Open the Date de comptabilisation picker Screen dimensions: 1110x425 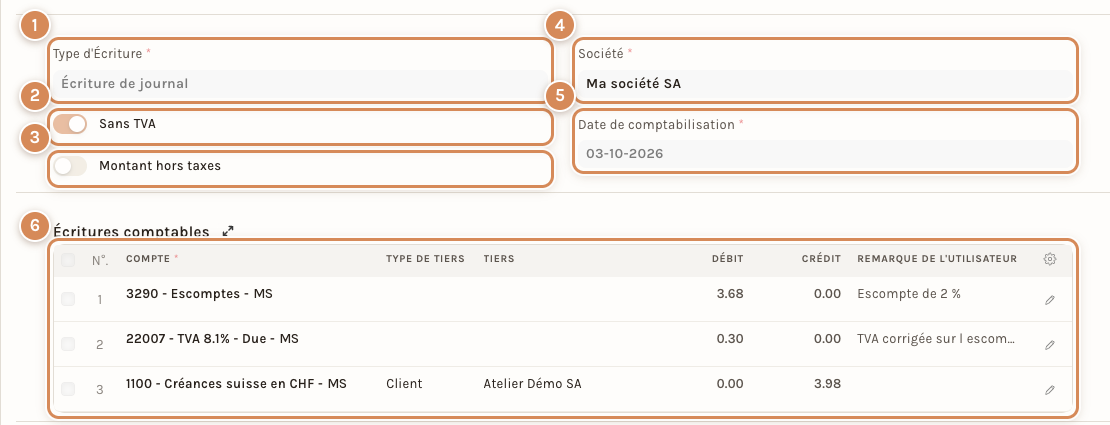coord(825,153)
